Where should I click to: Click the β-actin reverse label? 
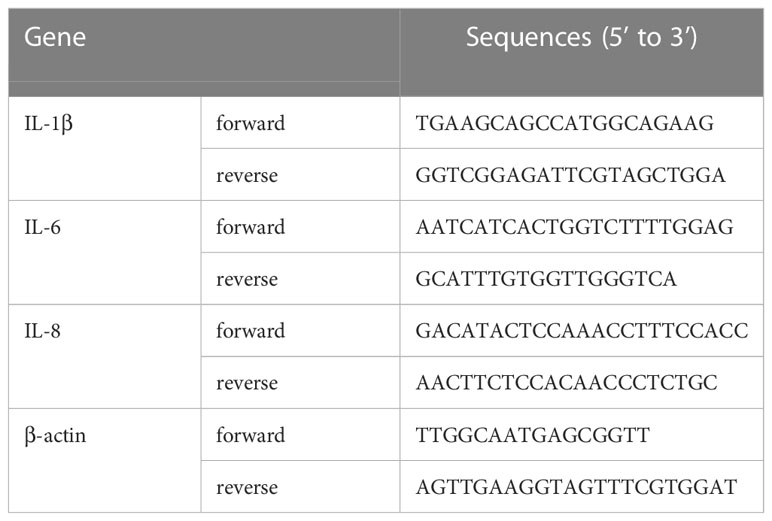tap(247, 488)
